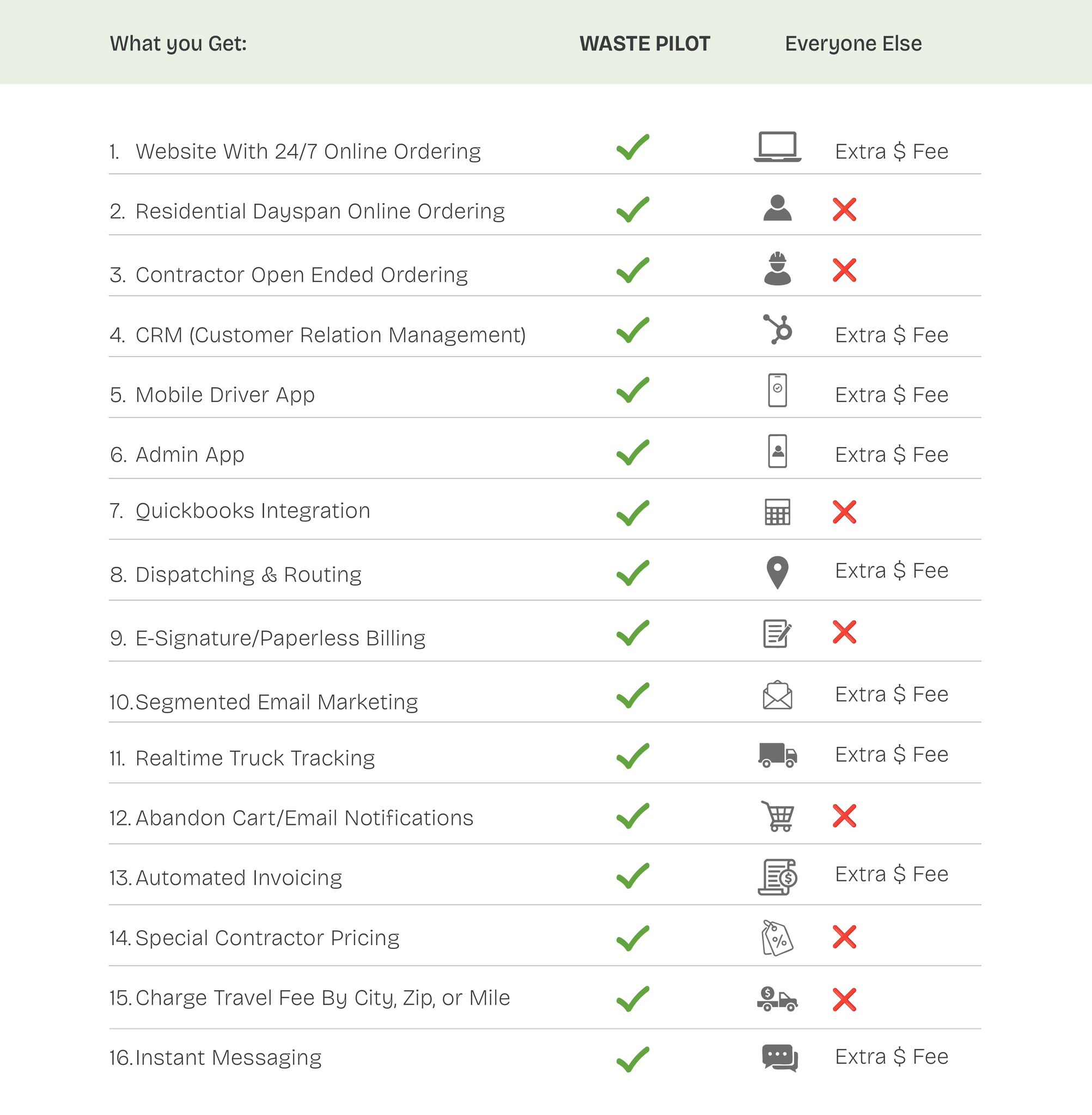Image resolution: width=1092 pixels, height=1115 pixels.
Task: Click the Residential Dayspan Online Ordering row
Action: [x=320, y=212]
